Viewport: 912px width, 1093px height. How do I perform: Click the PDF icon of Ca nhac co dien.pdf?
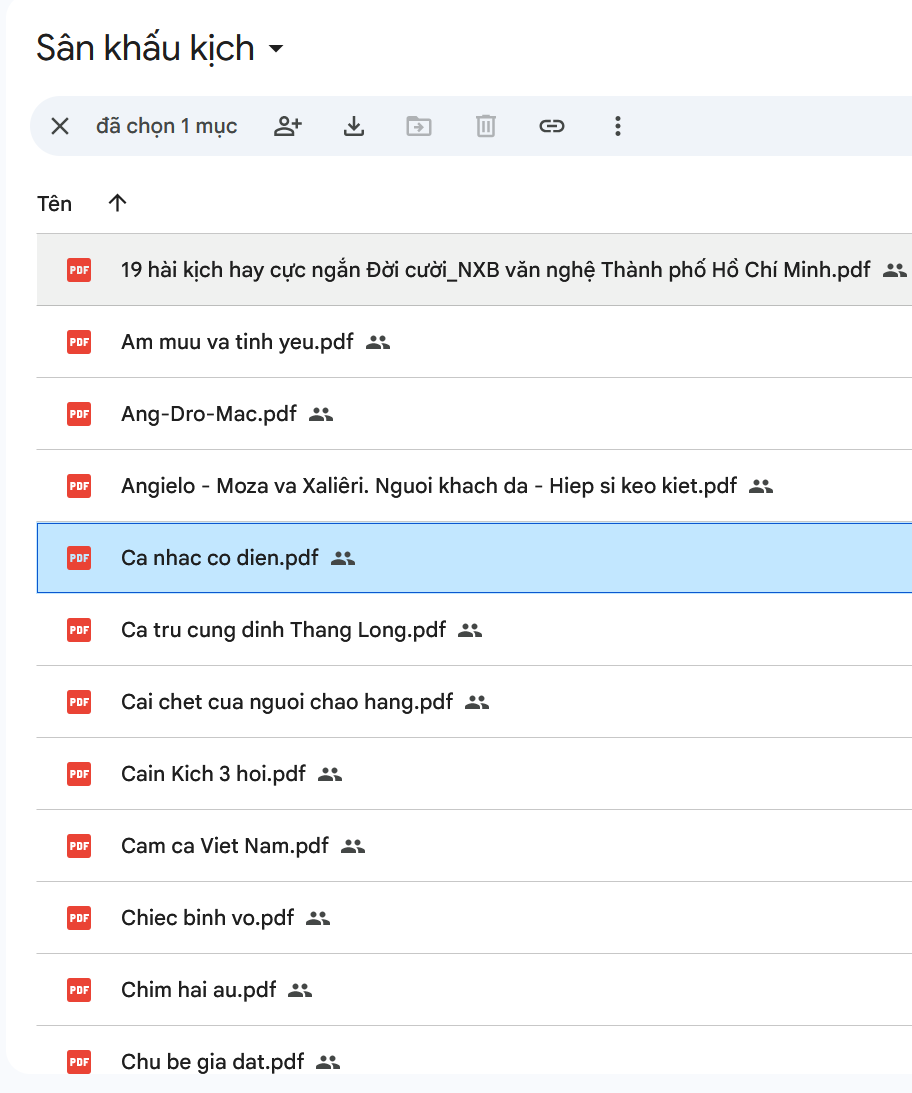(x=79, y=558)
